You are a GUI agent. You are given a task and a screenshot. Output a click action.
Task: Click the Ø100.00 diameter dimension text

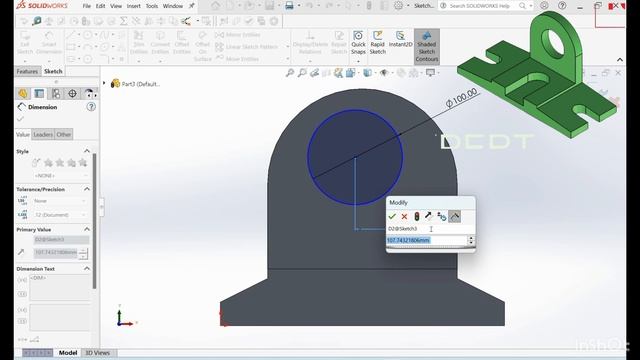coord(462,98)
